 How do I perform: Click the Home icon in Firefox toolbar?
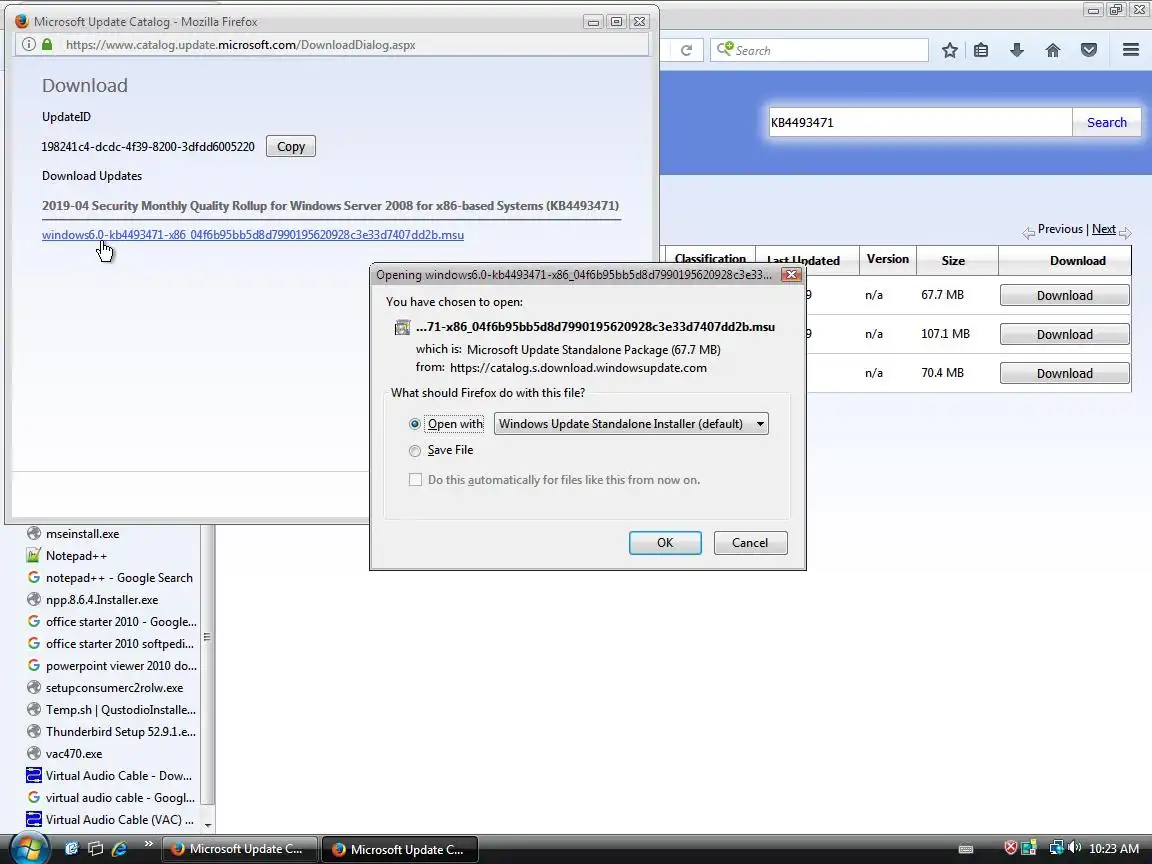1053,50
